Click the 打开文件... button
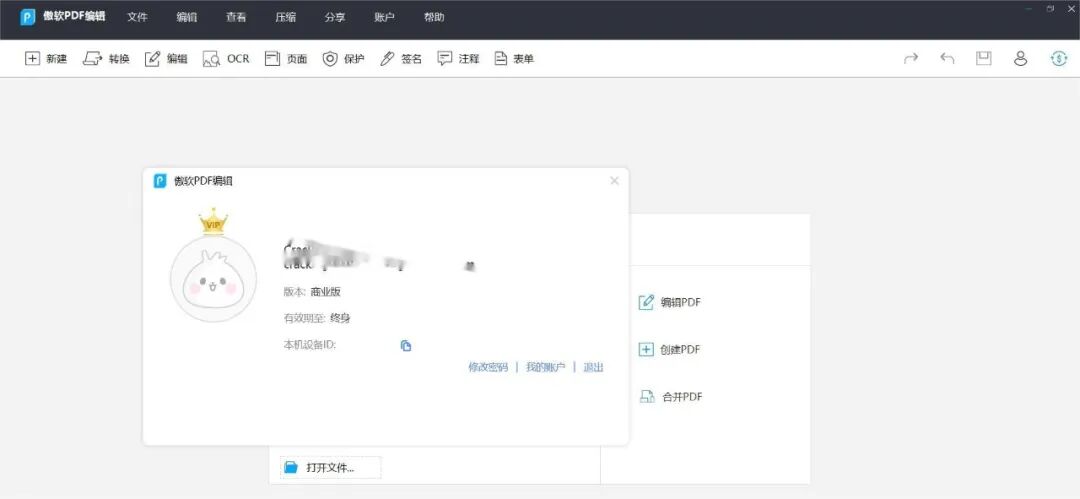The width and height of the screenshot is (1080, 499). click(330, 467)
